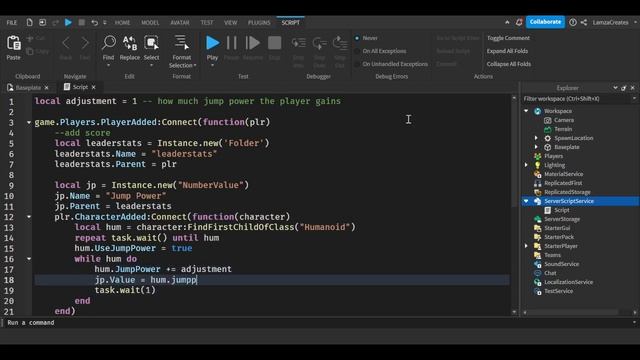The image size is (640, 360).
Task: Expand the Baseplate tree node in Explorer
Action: tap(536, 147)
